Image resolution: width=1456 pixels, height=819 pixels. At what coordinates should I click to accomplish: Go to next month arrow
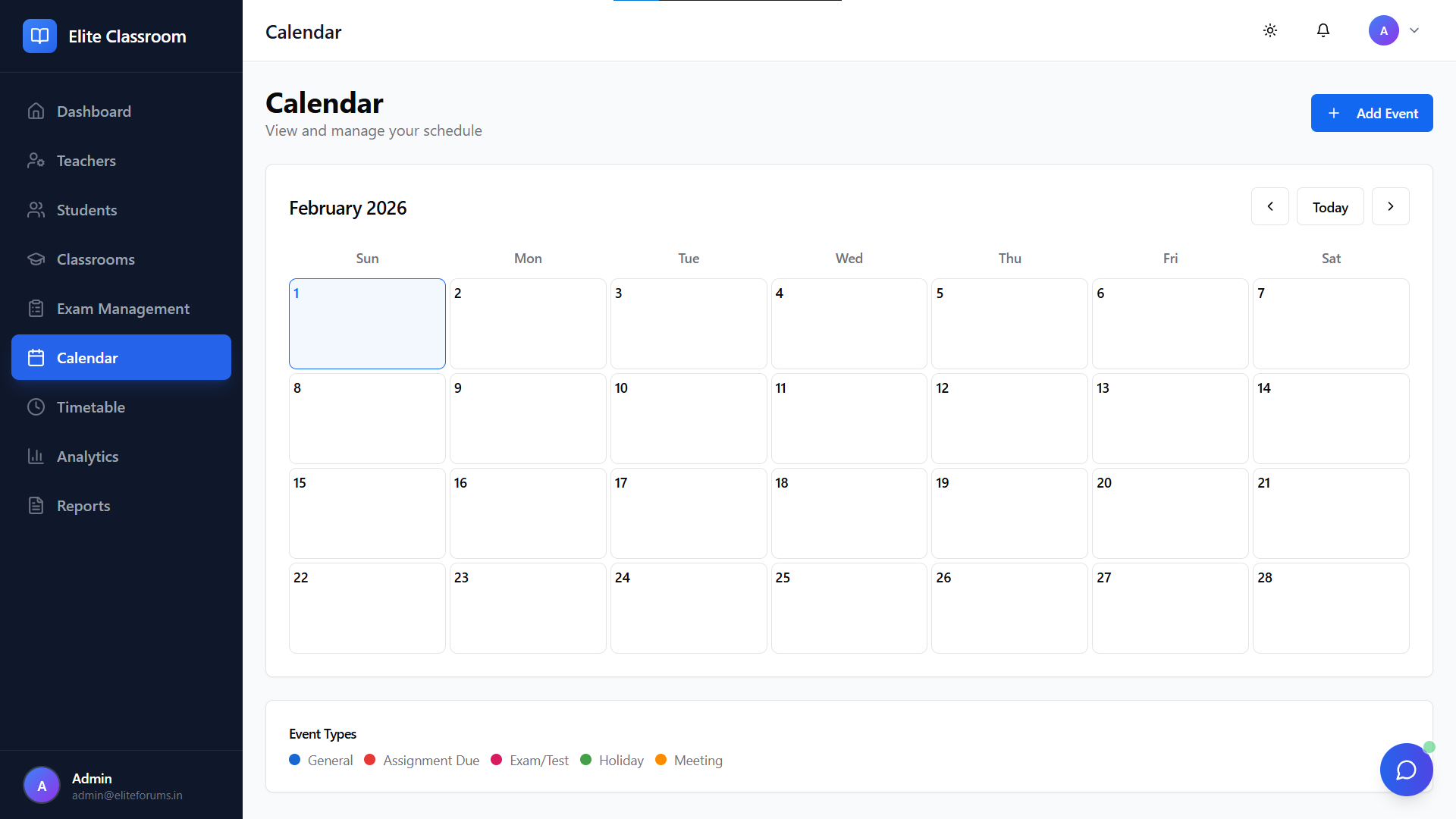coord(1391,206)
